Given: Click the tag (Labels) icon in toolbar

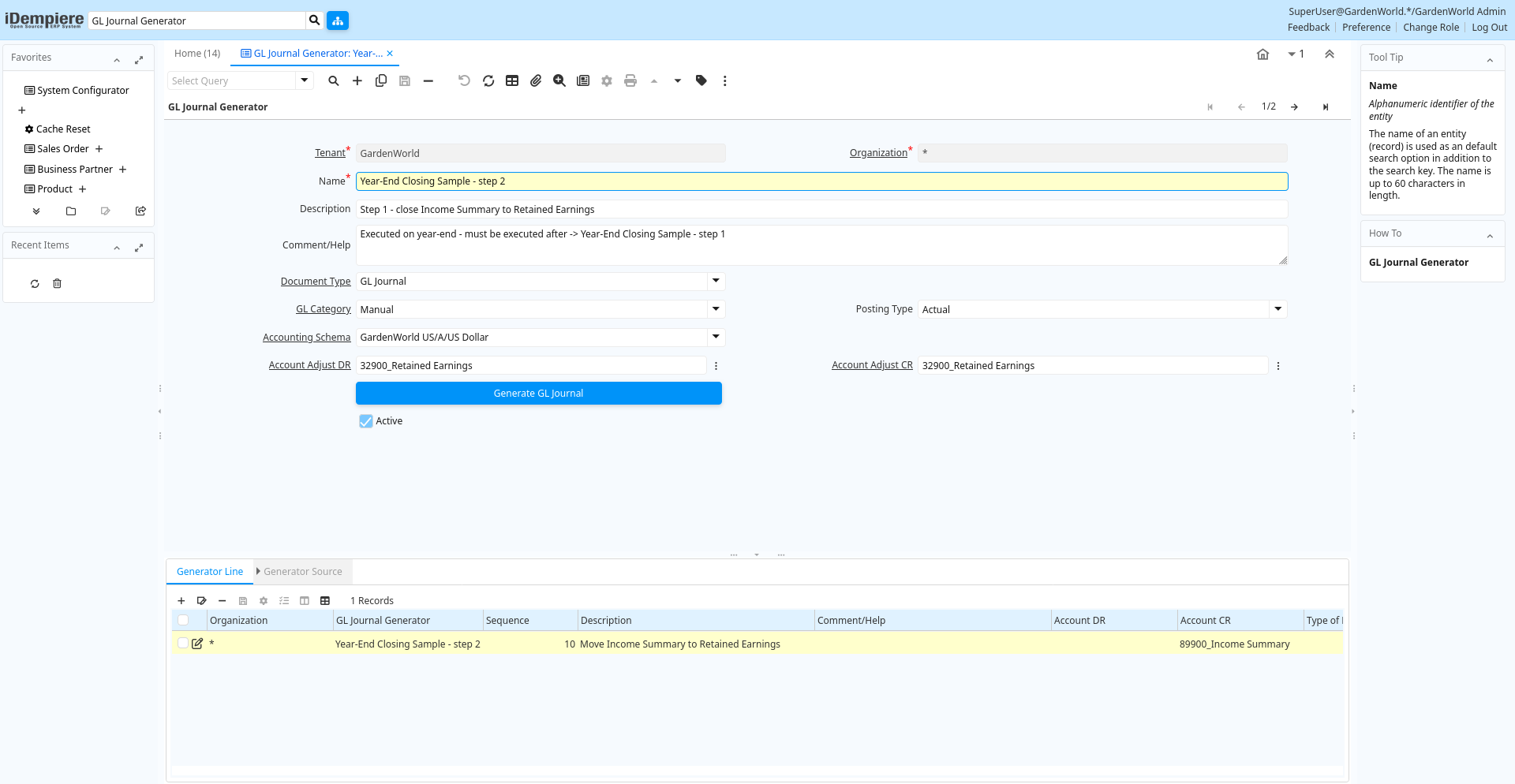Looking at the screenshot, I should point(701,80).
